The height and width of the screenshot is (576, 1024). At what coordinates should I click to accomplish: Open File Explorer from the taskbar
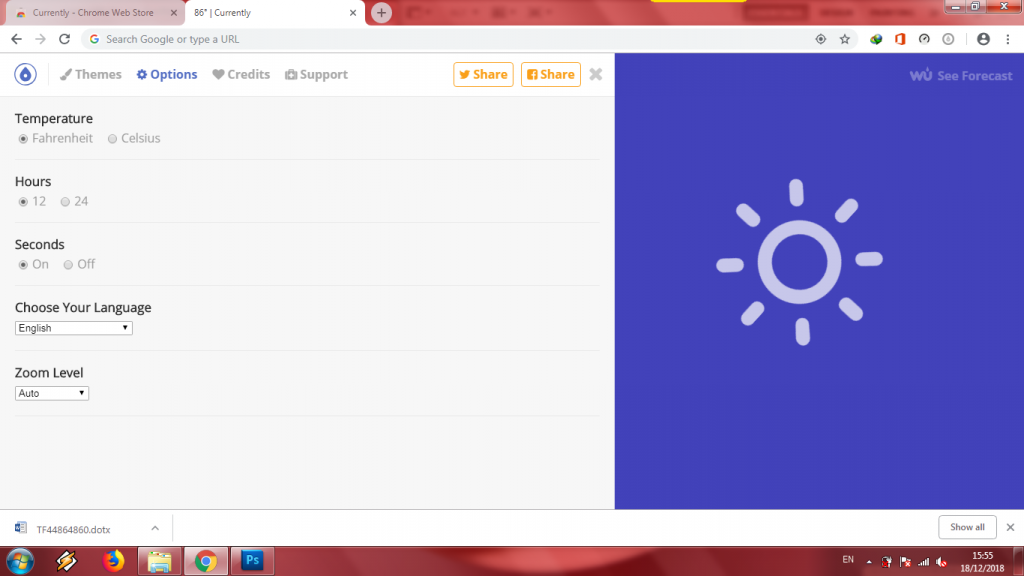159,561
